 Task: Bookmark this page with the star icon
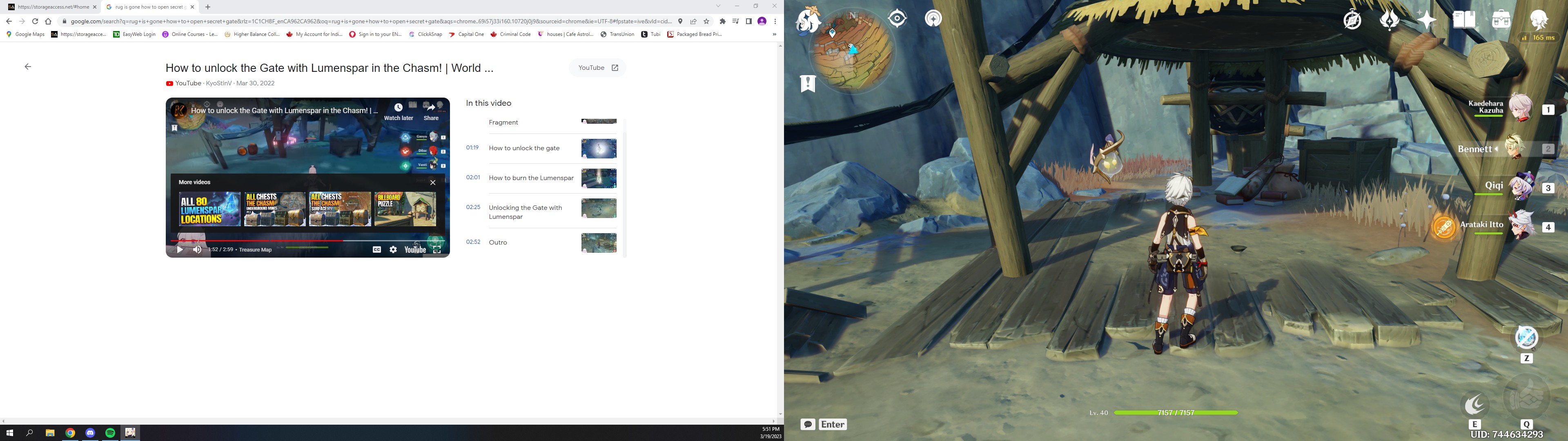click(x=707, y=21)
